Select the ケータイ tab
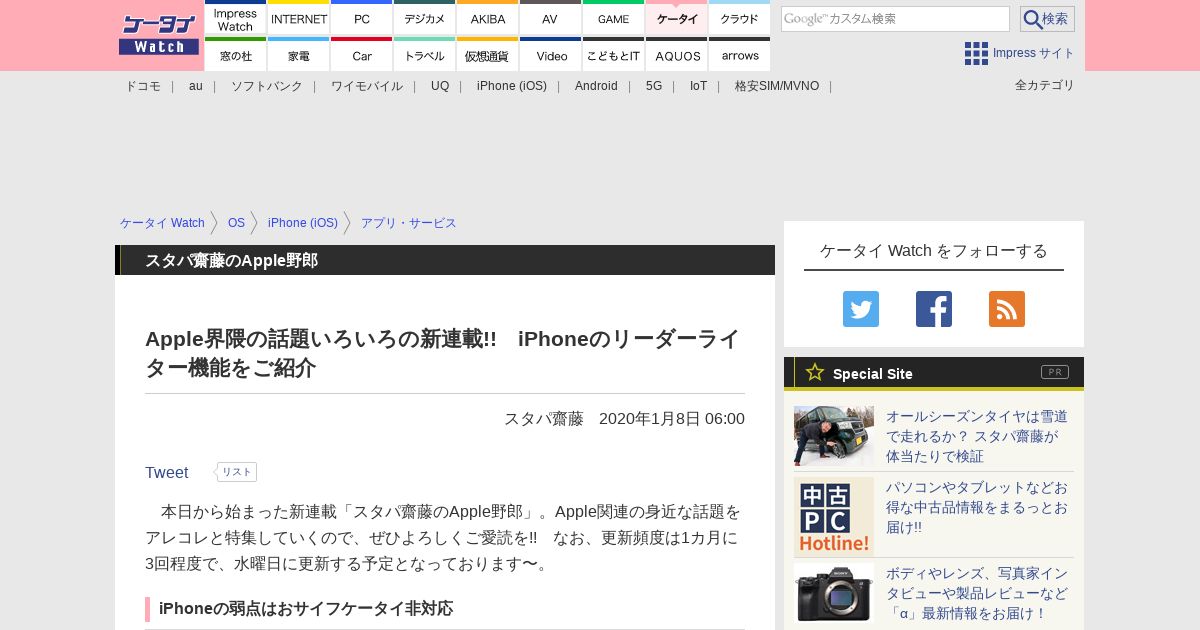The height and width of the screenshot is (630, 1200). coord(677,18)
